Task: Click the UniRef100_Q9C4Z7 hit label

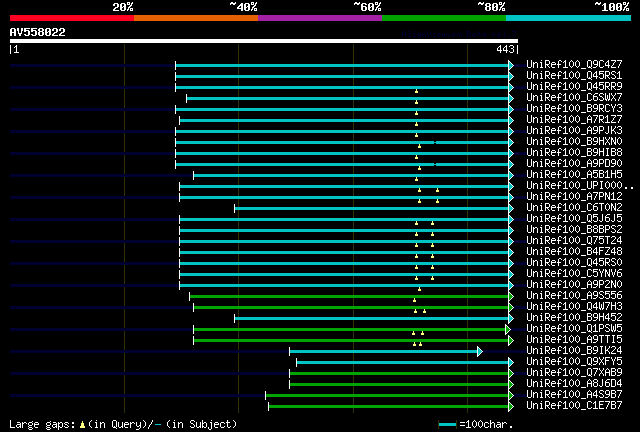Action: [x=574, y=65]
